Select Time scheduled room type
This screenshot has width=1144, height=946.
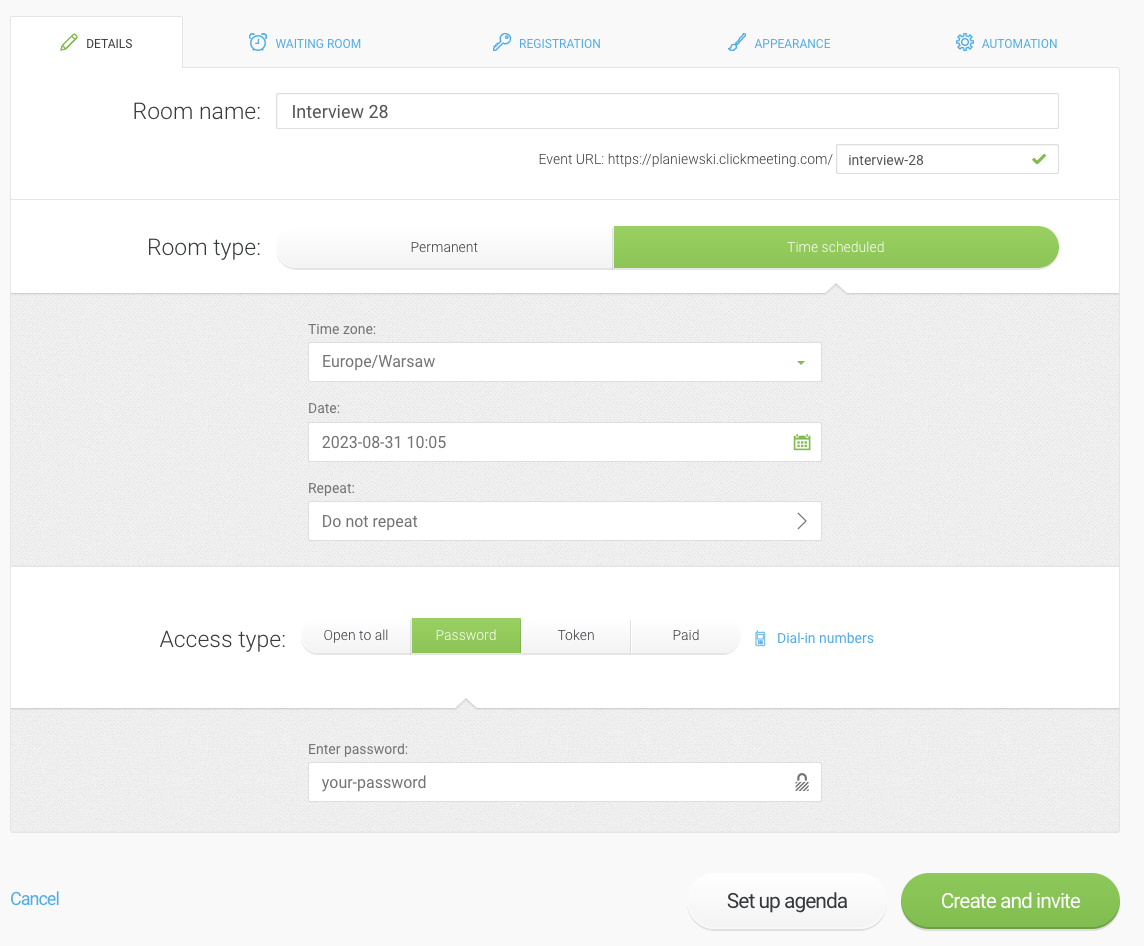(x=836, y=247)
